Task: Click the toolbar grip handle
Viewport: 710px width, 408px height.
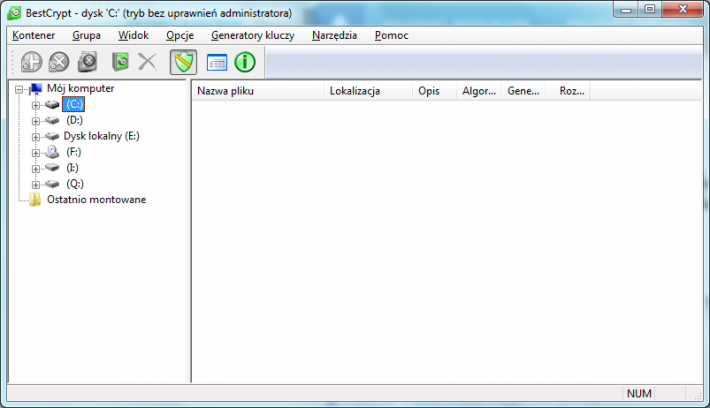Action: (x=12, y=62)
